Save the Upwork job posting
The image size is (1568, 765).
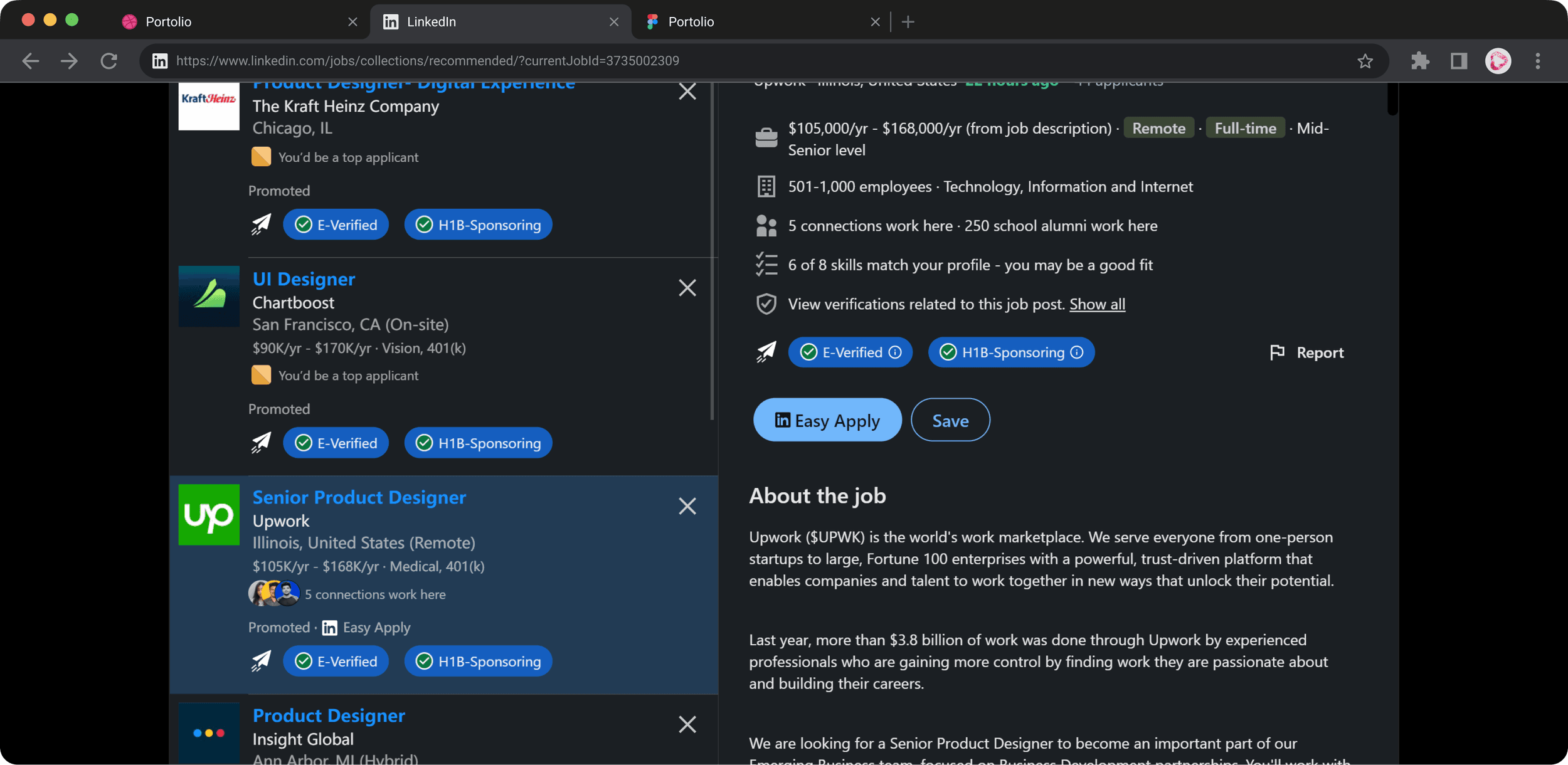click(950, 420)
